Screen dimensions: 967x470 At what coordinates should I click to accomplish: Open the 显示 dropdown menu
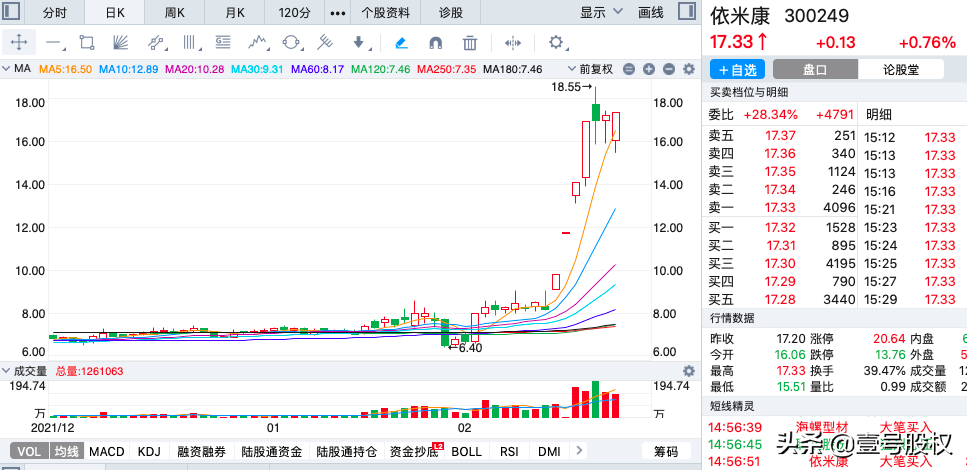point(600,13)
